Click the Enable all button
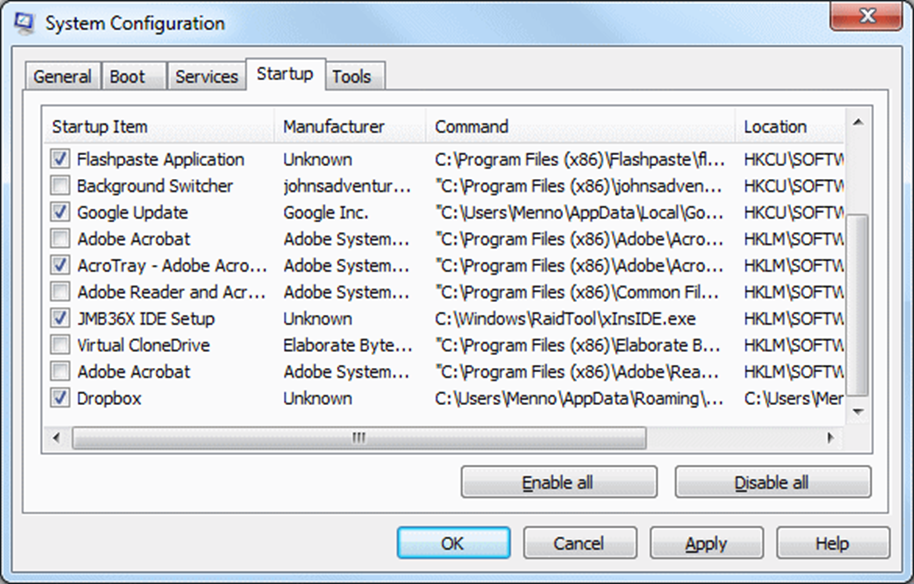Screen dimensions: 914x584 pos(558,481)
